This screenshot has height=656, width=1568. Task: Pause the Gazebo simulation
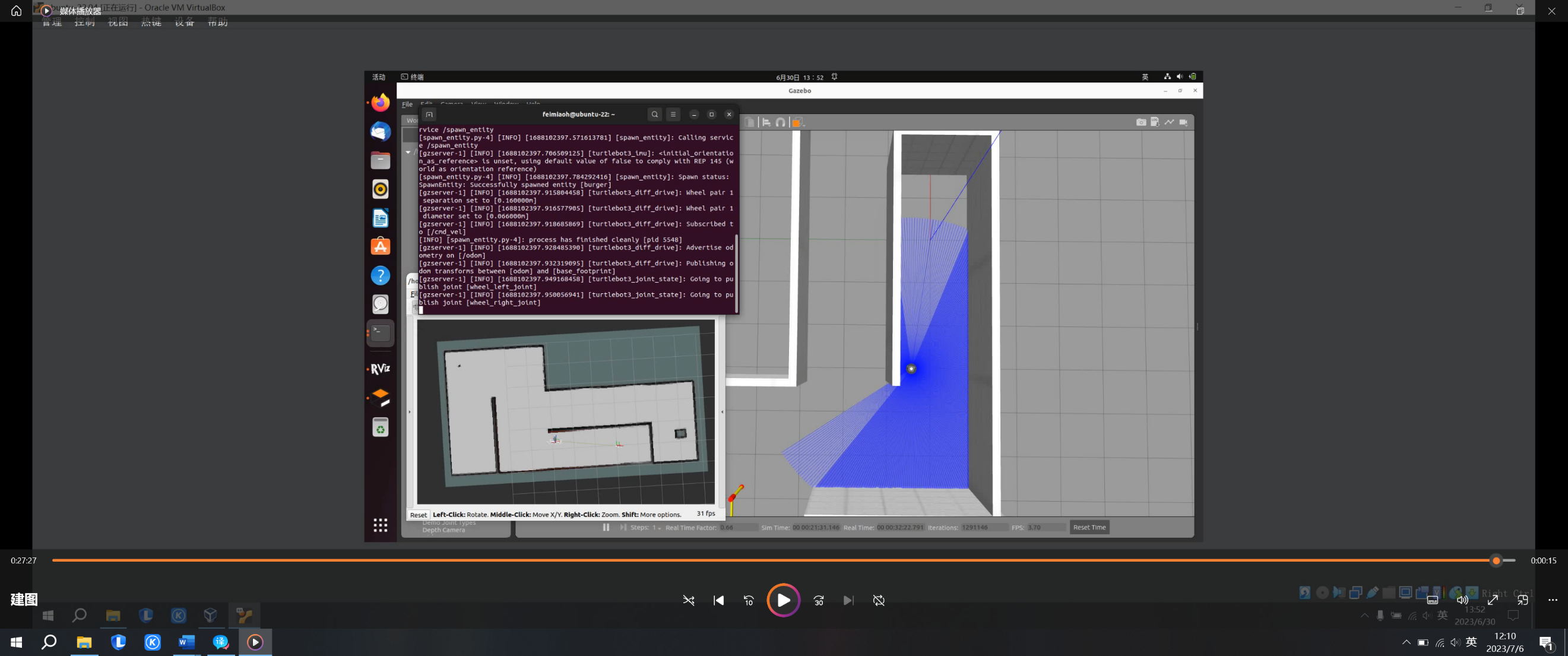click(x=606, y=527)
